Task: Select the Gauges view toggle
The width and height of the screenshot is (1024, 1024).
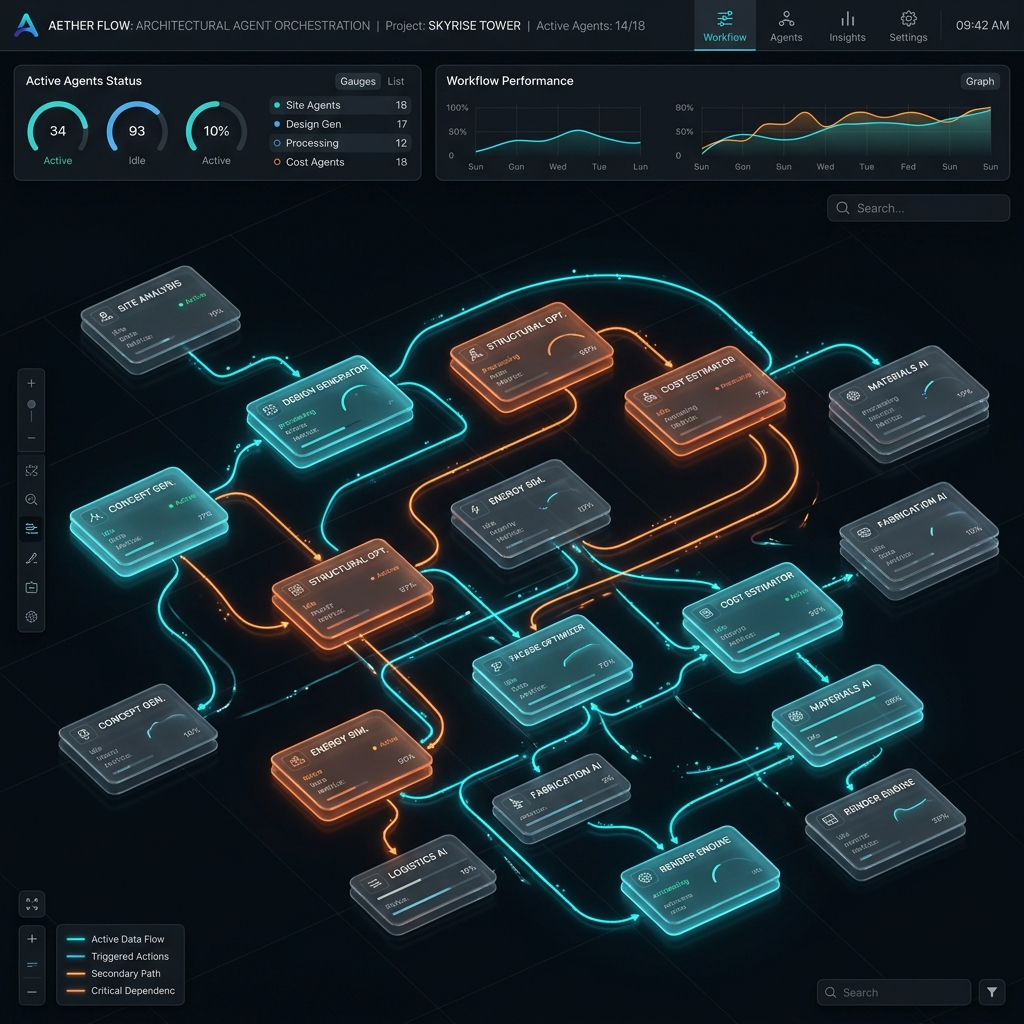Action: tap(357, 81)
